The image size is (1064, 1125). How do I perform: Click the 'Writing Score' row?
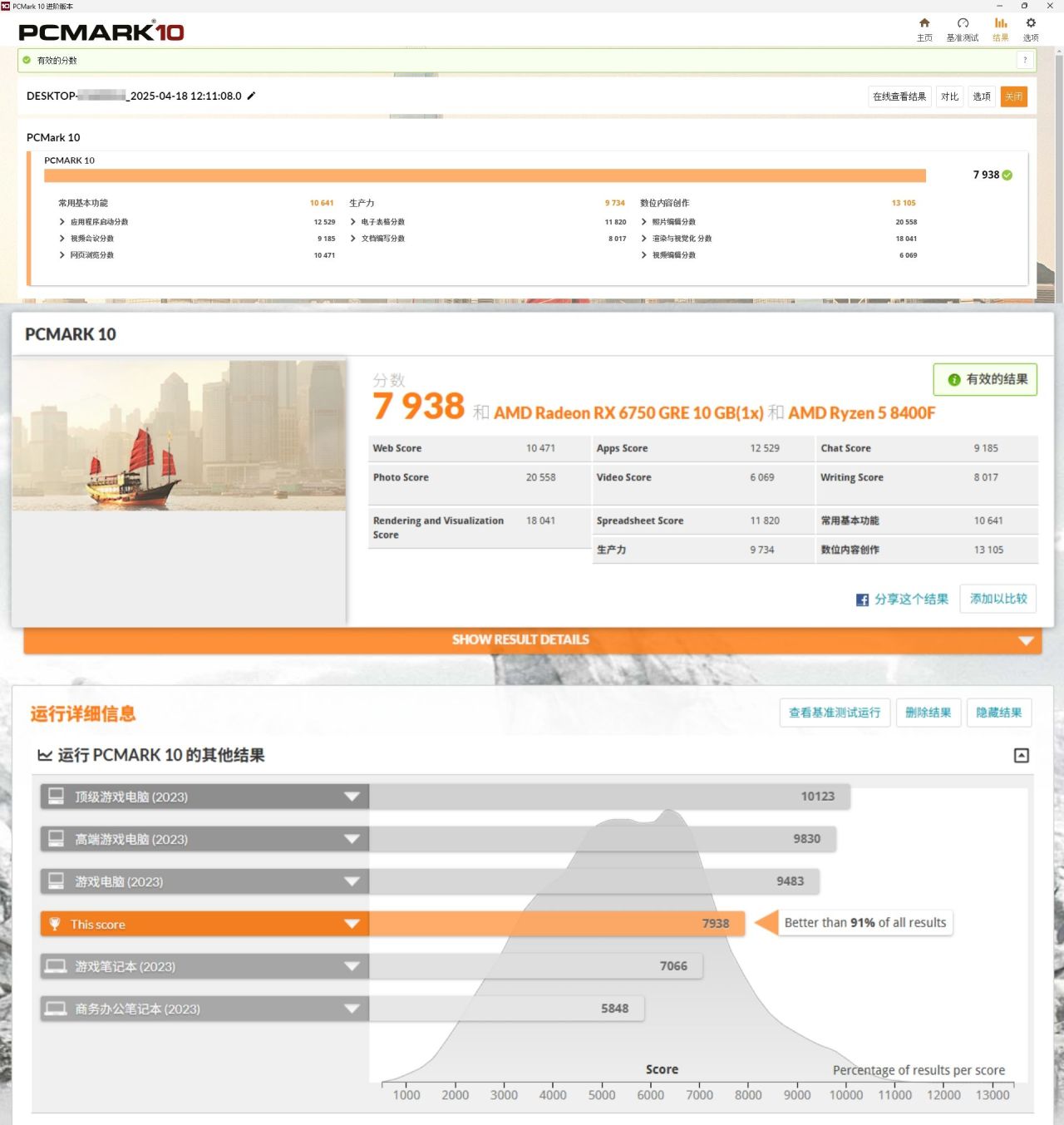tap(927, 485)
